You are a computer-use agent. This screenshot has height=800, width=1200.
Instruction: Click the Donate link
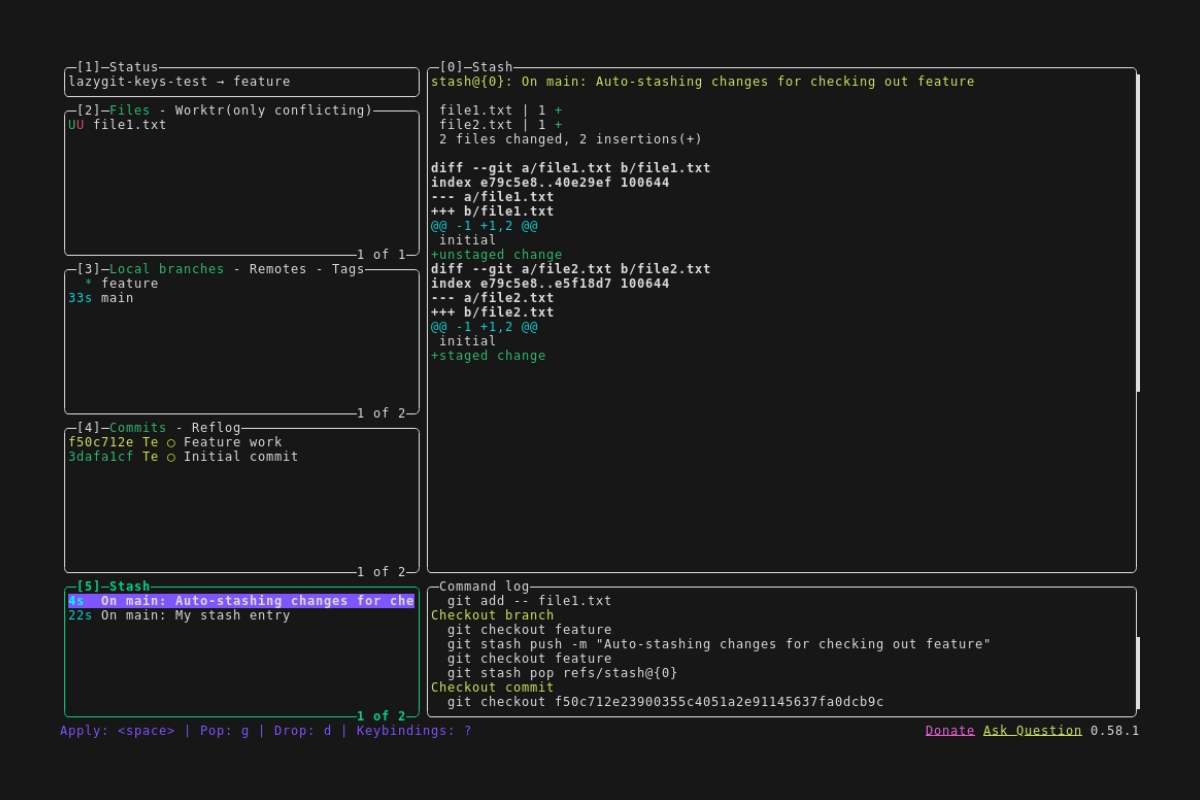point(949,731)
